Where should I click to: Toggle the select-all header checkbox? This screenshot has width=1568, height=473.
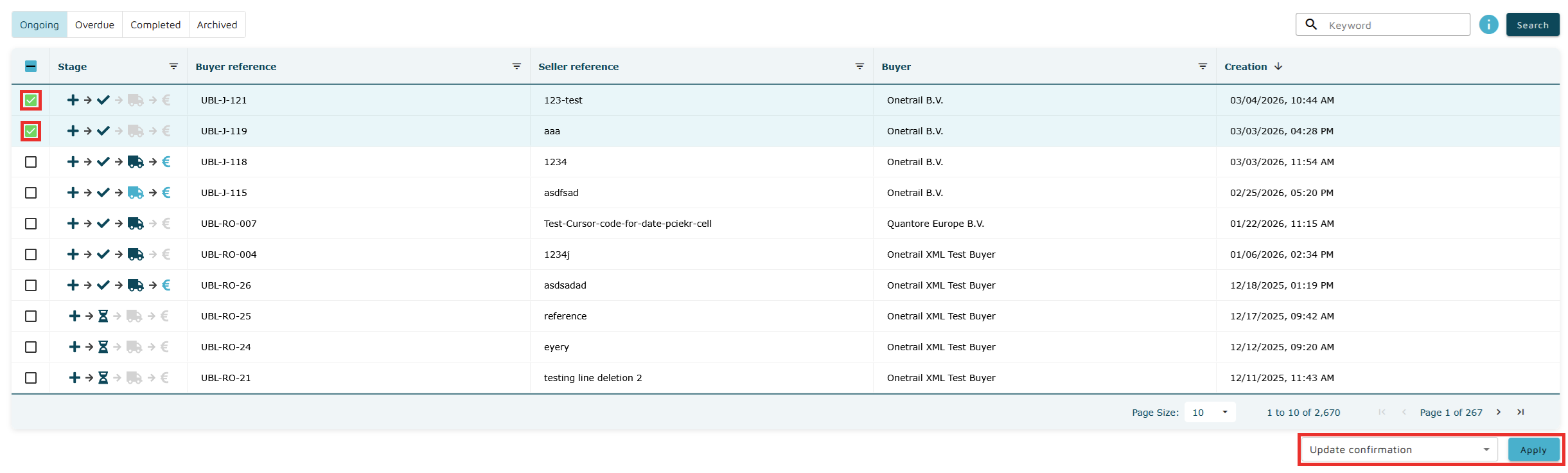pos(31,66)
